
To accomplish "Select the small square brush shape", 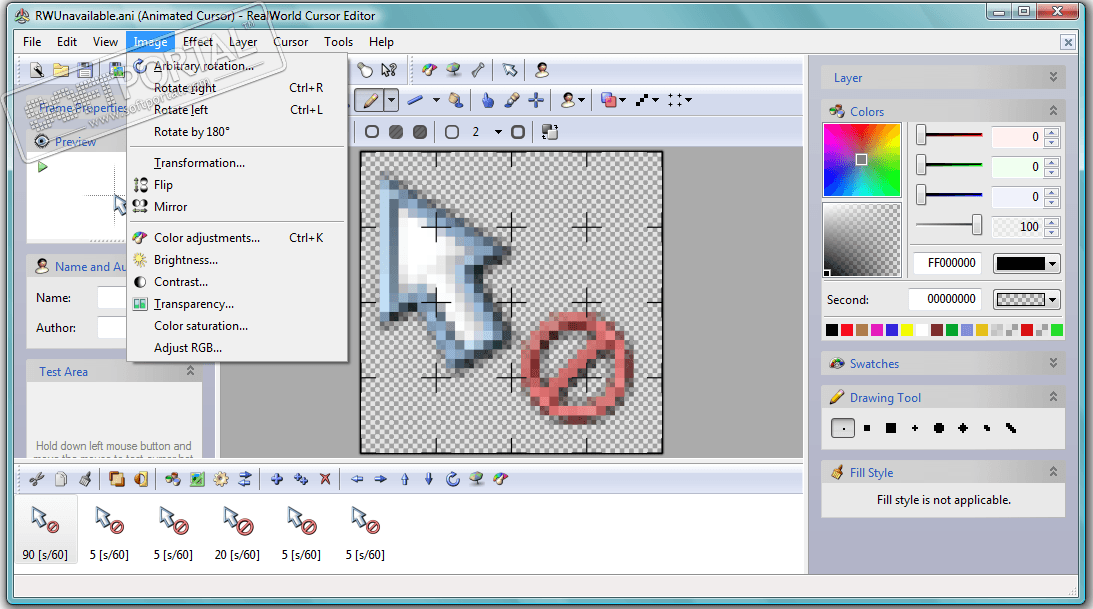I will tap(867, 428).
